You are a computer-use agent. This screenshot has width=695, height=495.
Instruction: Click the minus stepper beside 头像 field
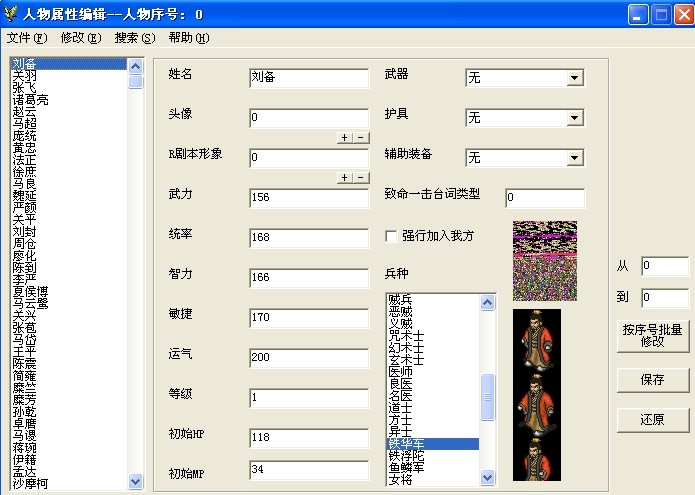[360, 138]
